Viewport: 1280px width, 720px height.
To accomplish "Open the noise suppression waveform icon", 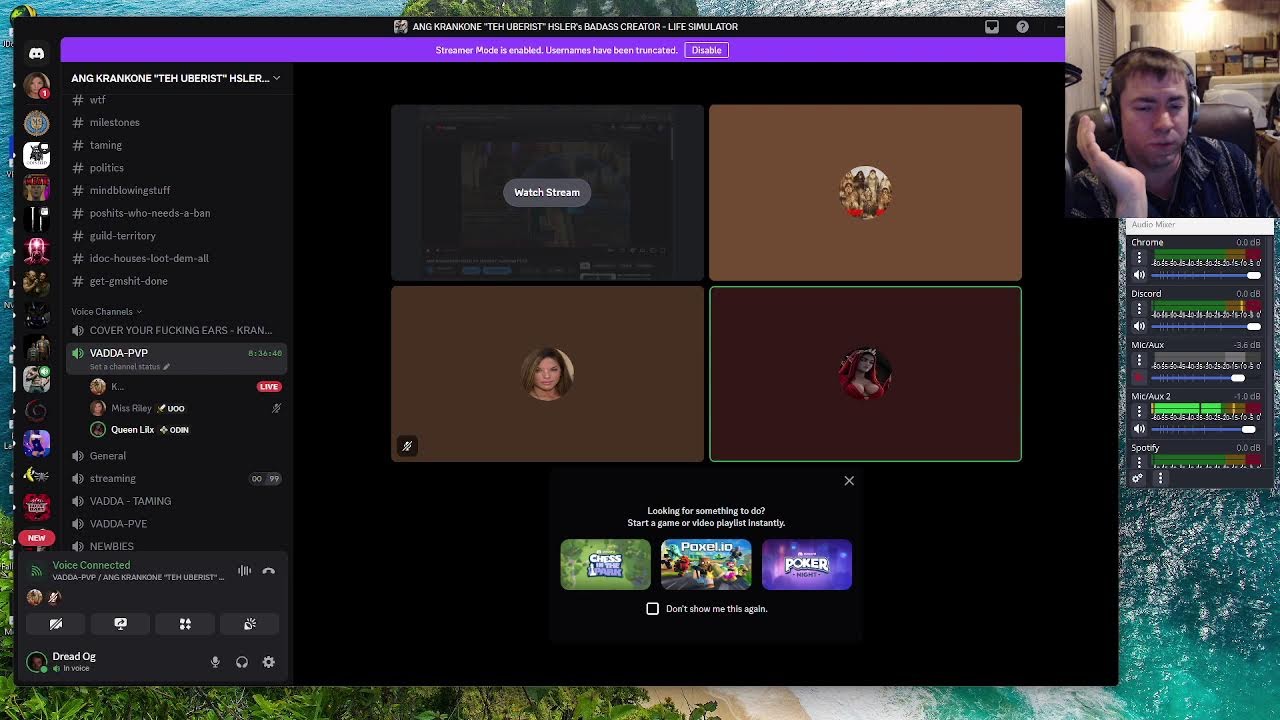I will pos(244,571).
